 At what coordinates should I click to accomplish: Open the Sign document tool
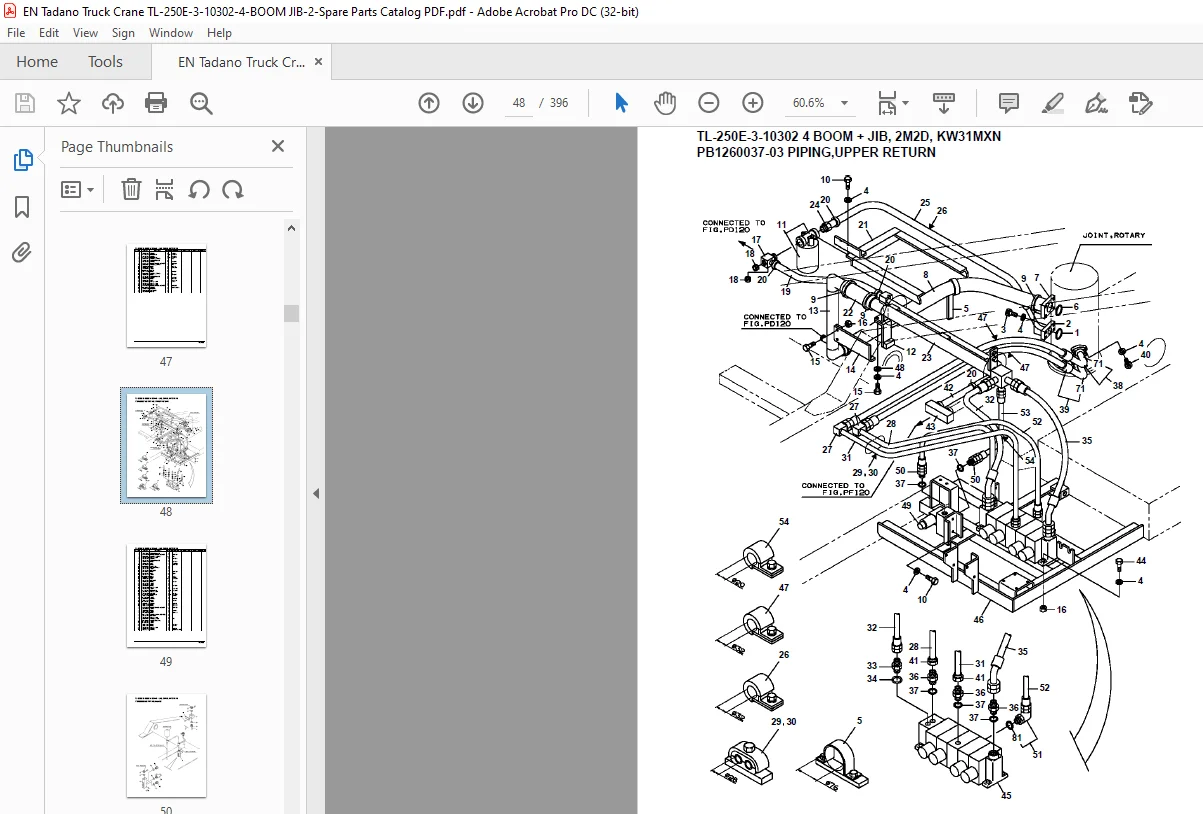coord(1096,103)
